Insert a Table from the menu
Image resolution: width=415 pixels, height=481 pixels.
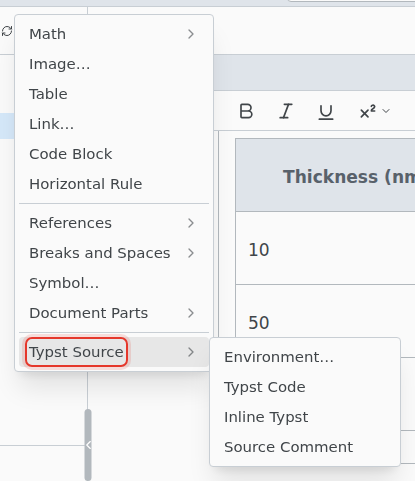coord(114,94)
